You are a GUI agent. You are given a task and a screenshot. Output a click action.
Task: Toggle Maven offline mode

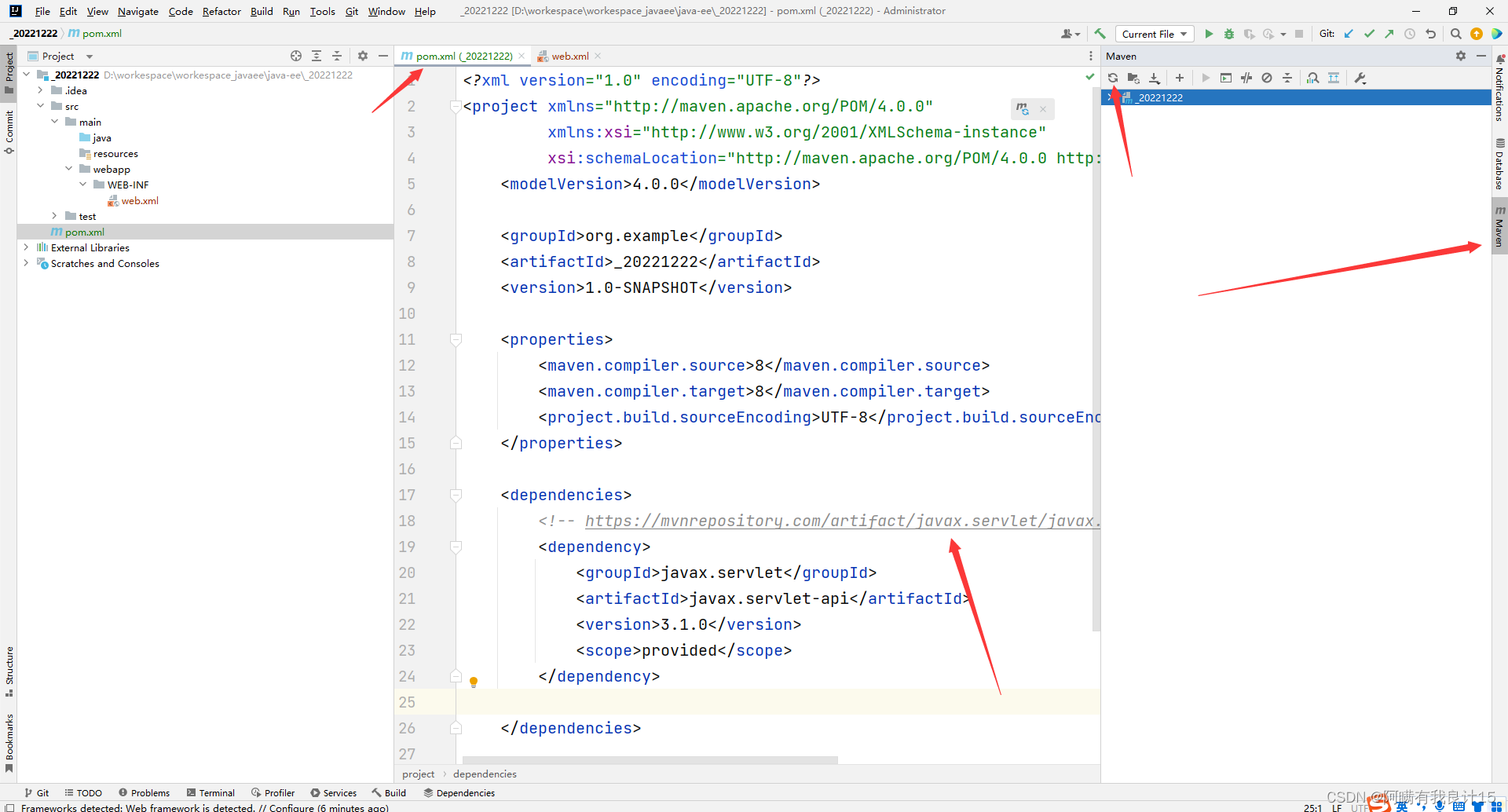click(1246, 78)
